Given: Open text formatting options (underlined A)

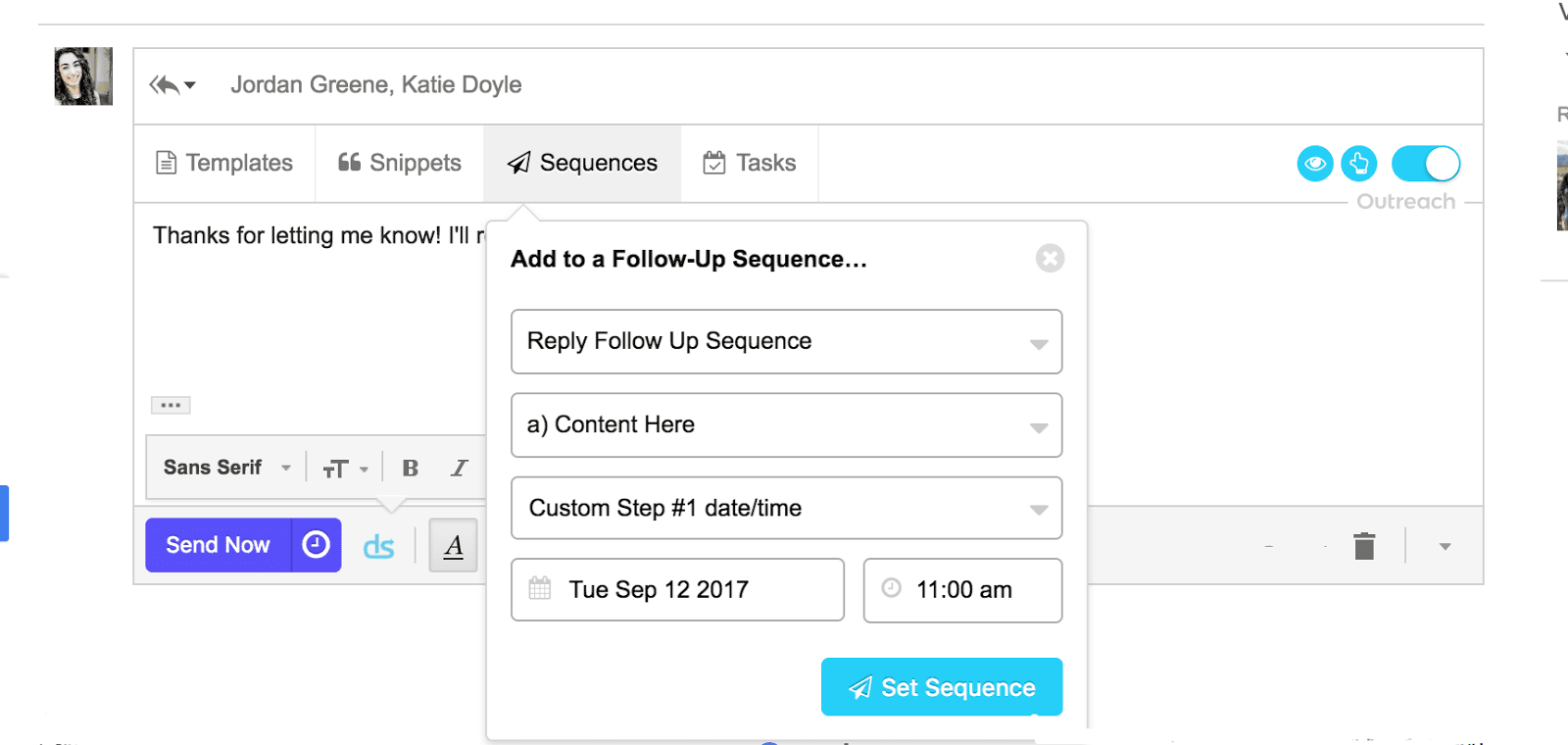Looking at the screenshot, I should pyautogui.click(x=453, y=546).
